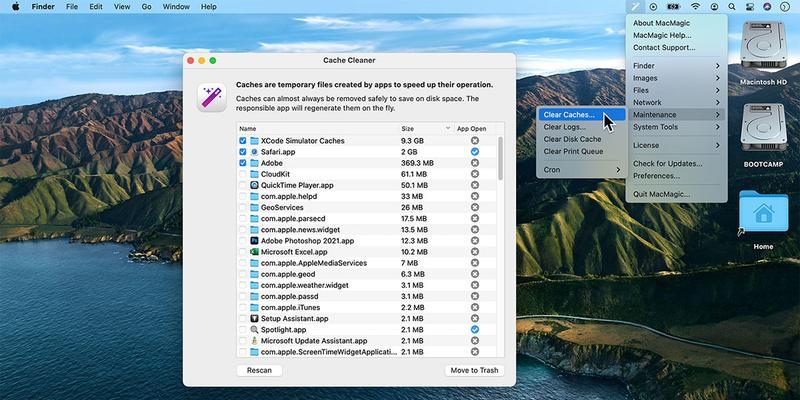Choose Check for Updates... menu entry

[676, 163]
